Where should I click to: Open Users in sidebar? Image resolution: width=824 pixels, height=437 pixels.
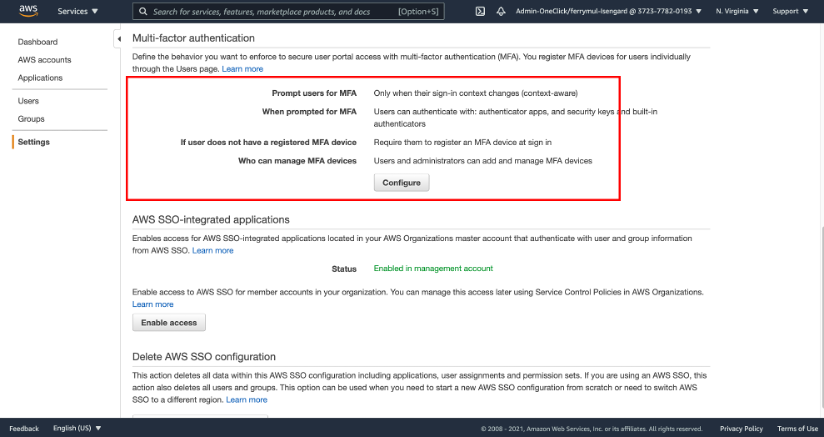click(x=28, y=101)
